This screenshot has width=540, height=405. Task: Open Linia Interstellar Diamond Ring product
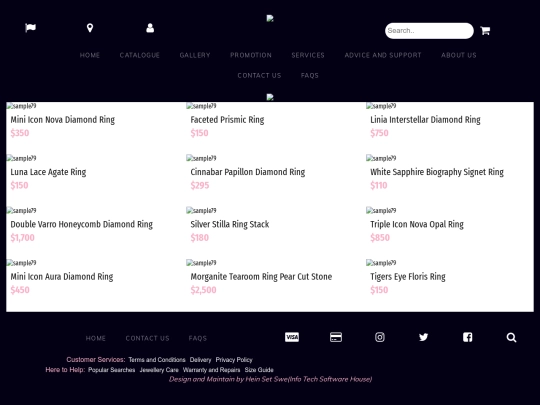click(425, 120)
